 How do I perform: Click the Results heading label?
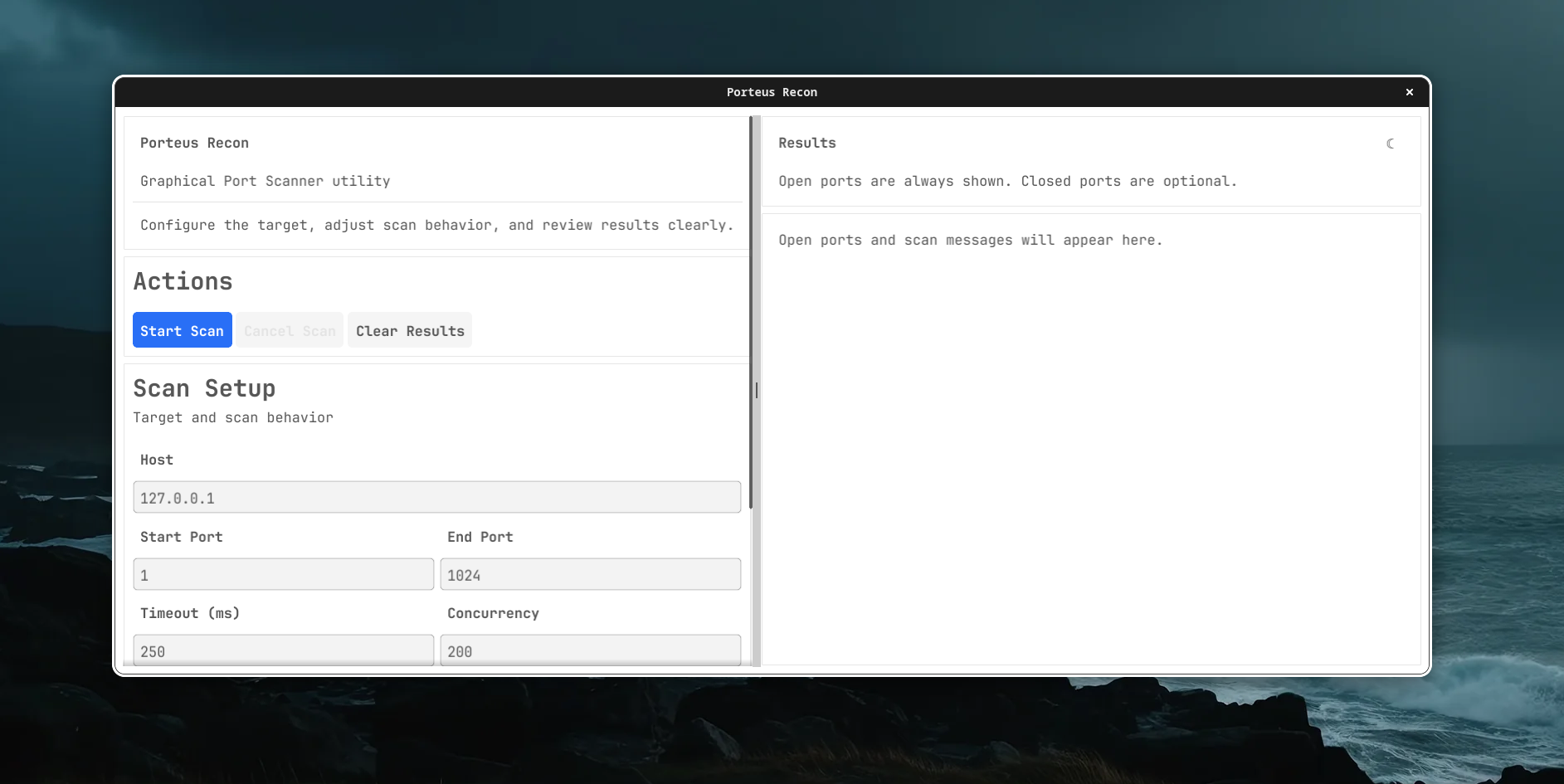click(806, 143)
